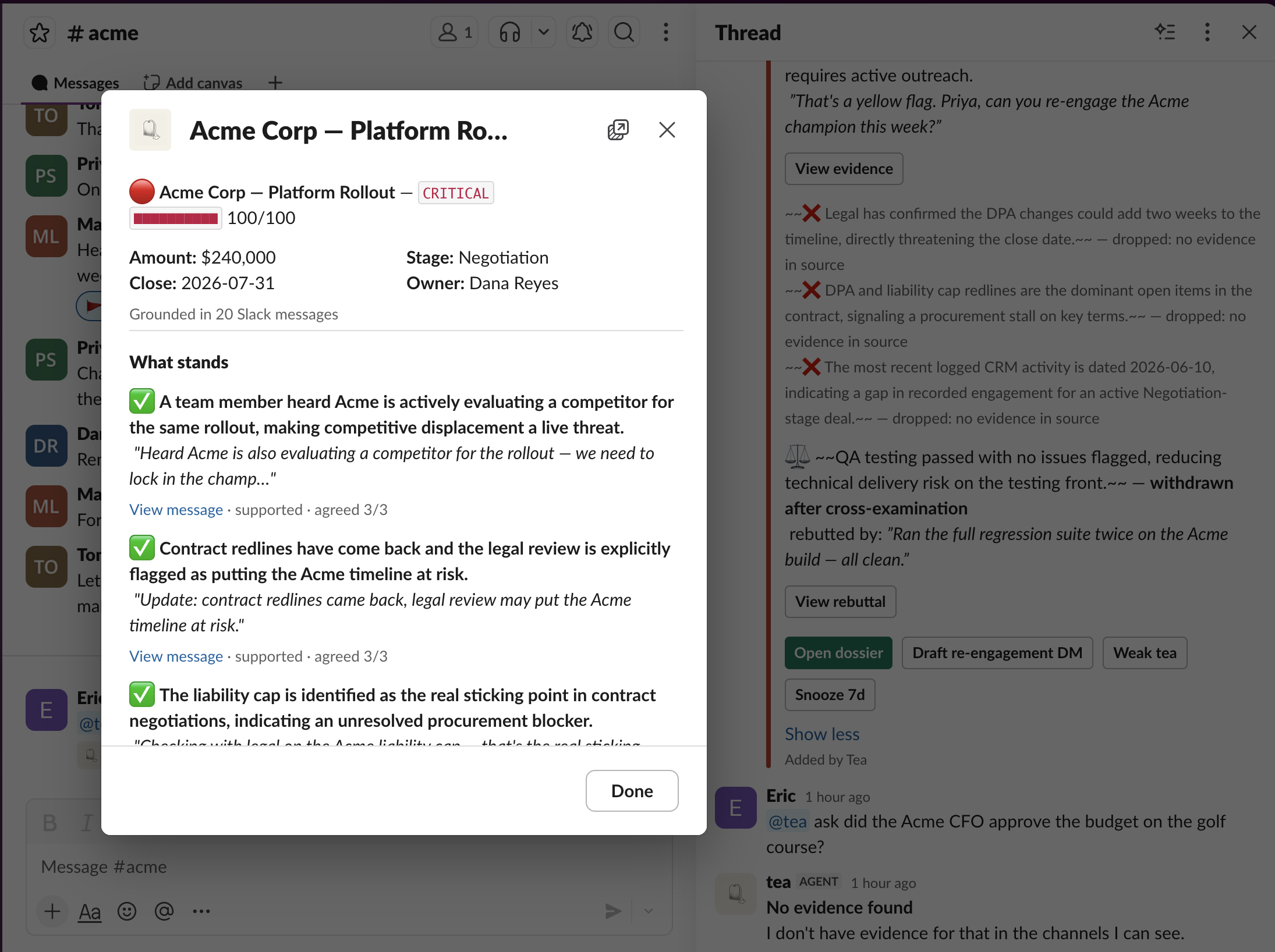Collapse with Show less link
The width and height of the screenshot is (1275, 952).
point(822,734)
